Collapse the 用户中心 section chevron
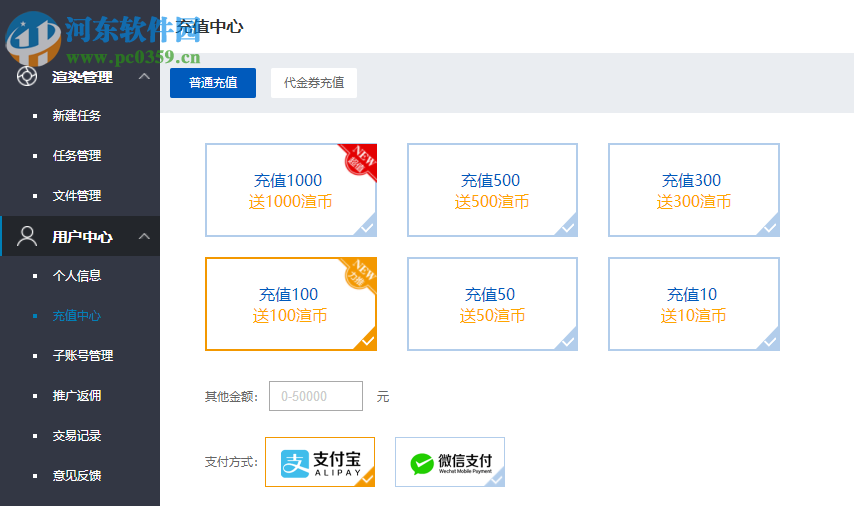The height and width of the screenshot is (506, 854). click(x=144, y=236)
